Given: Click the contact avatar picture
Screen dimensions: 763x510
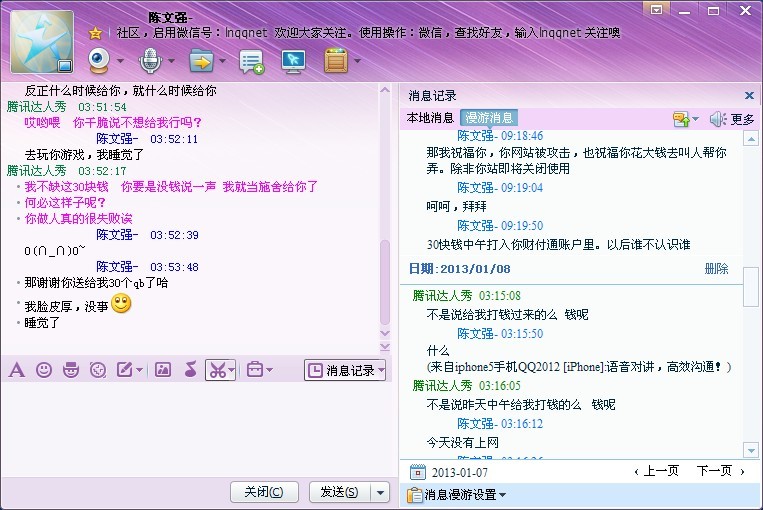Looking at the screenshot, I should [x=42, y=42].
